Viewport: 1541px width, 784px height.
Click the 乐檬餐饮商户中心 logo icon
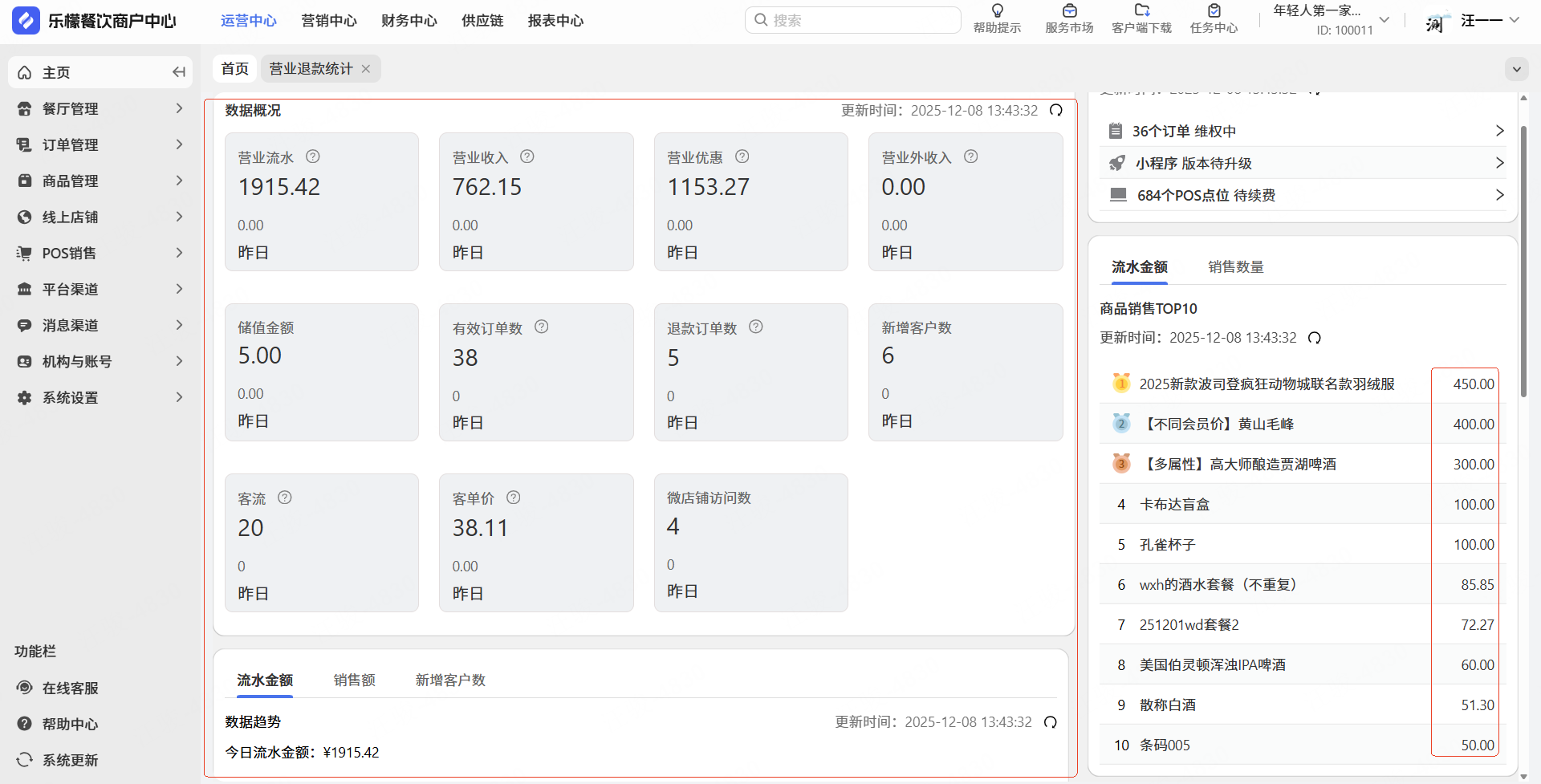26,20
